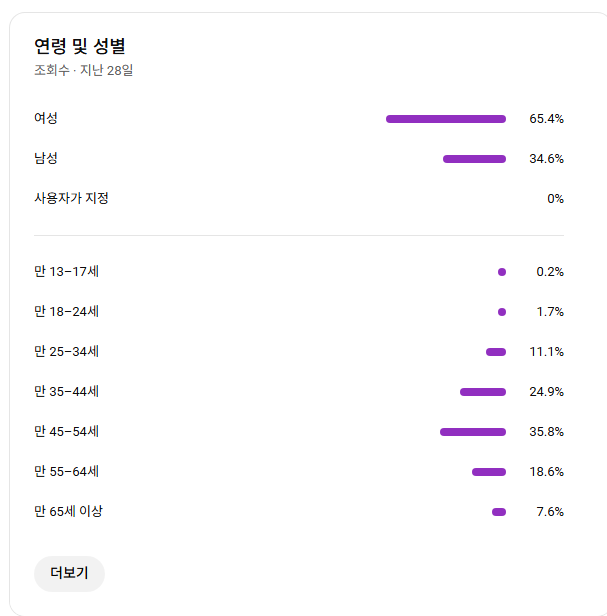Click the 24.9% percentage value
Viewport: 607px width, 616px height.
546,392
